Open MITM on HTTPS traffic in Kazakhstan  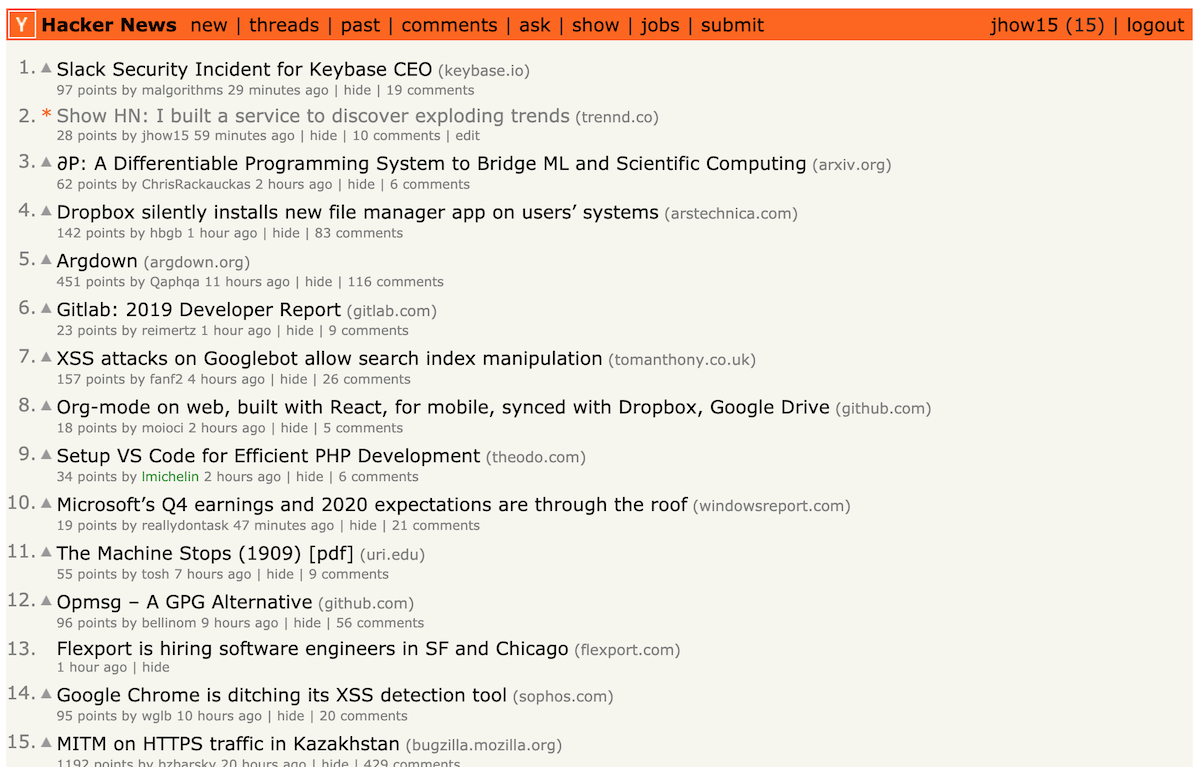[x=228, y=744]
